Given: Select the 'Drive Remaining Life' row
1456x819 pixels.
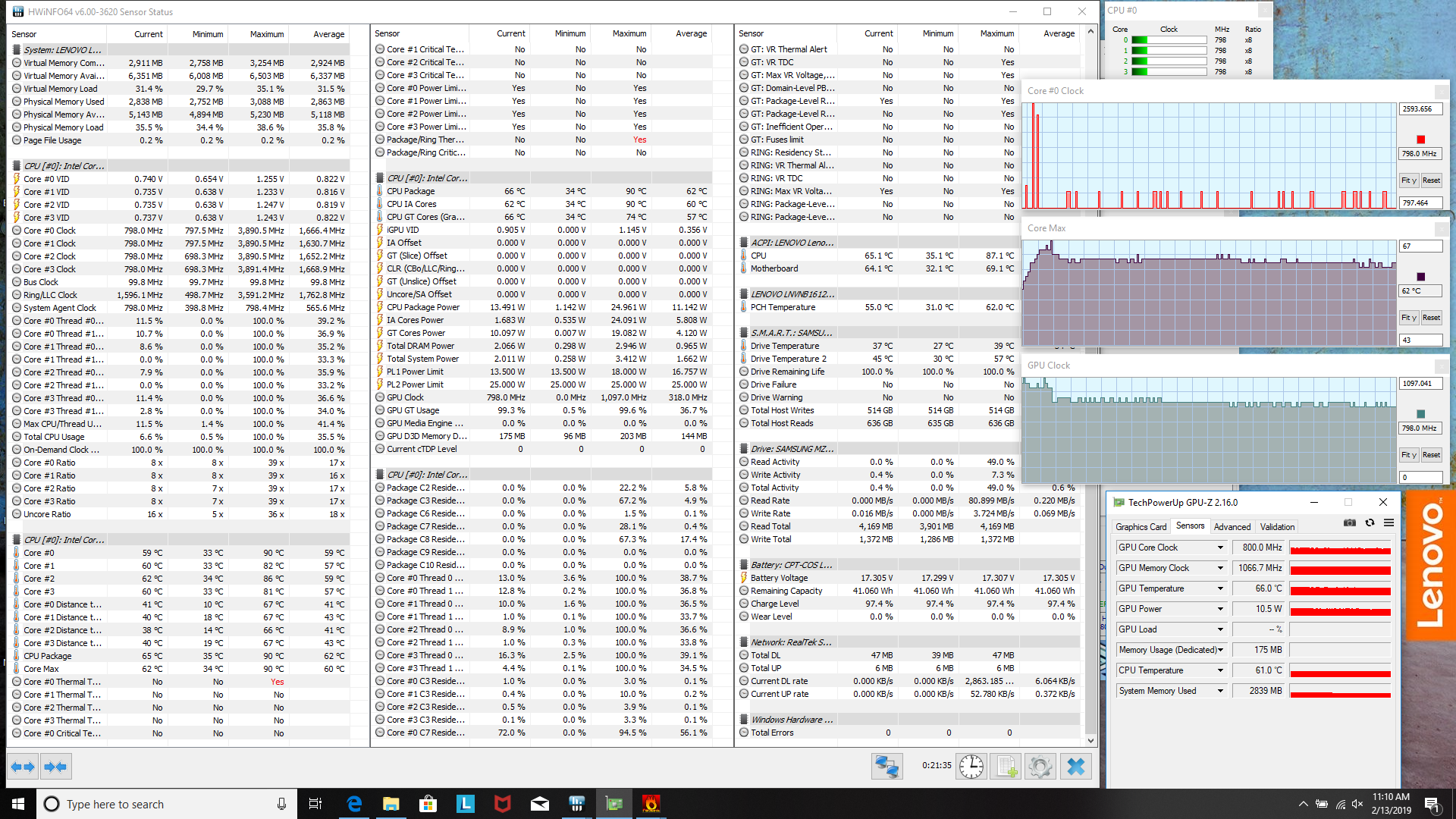Looking at the screenshot, I should [908, 372].
